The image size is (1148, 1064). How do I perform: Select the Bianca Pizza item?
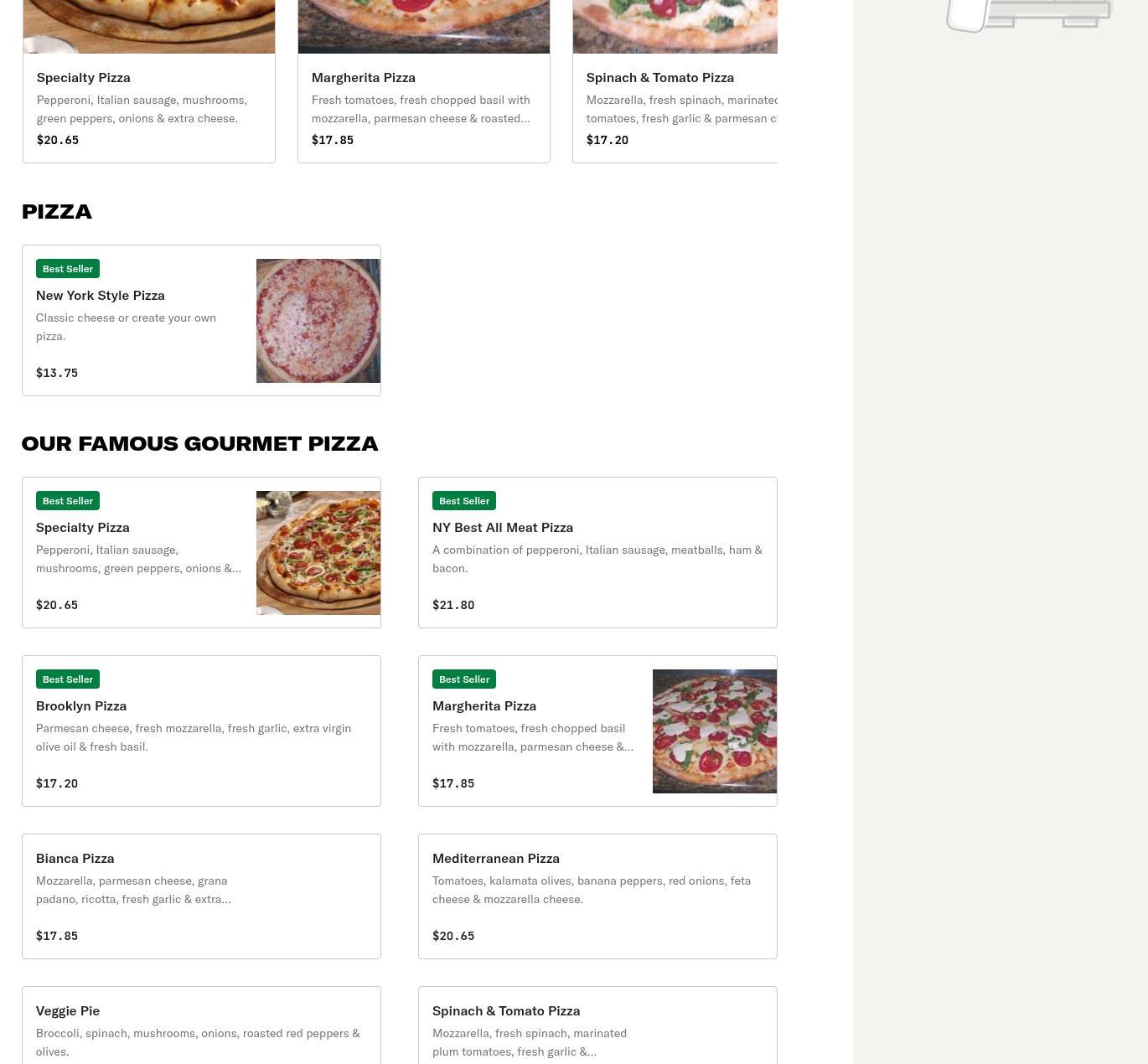[x=201, y=896]
